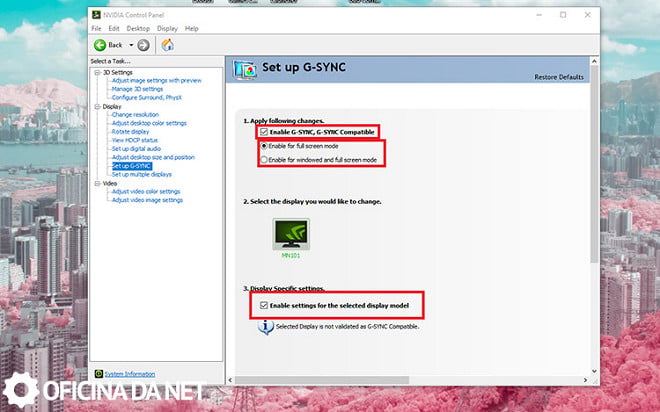Viewport: 660px width, 412px height.
Task: Open Adjust image settings with preview
Action: tap(157, 80)
